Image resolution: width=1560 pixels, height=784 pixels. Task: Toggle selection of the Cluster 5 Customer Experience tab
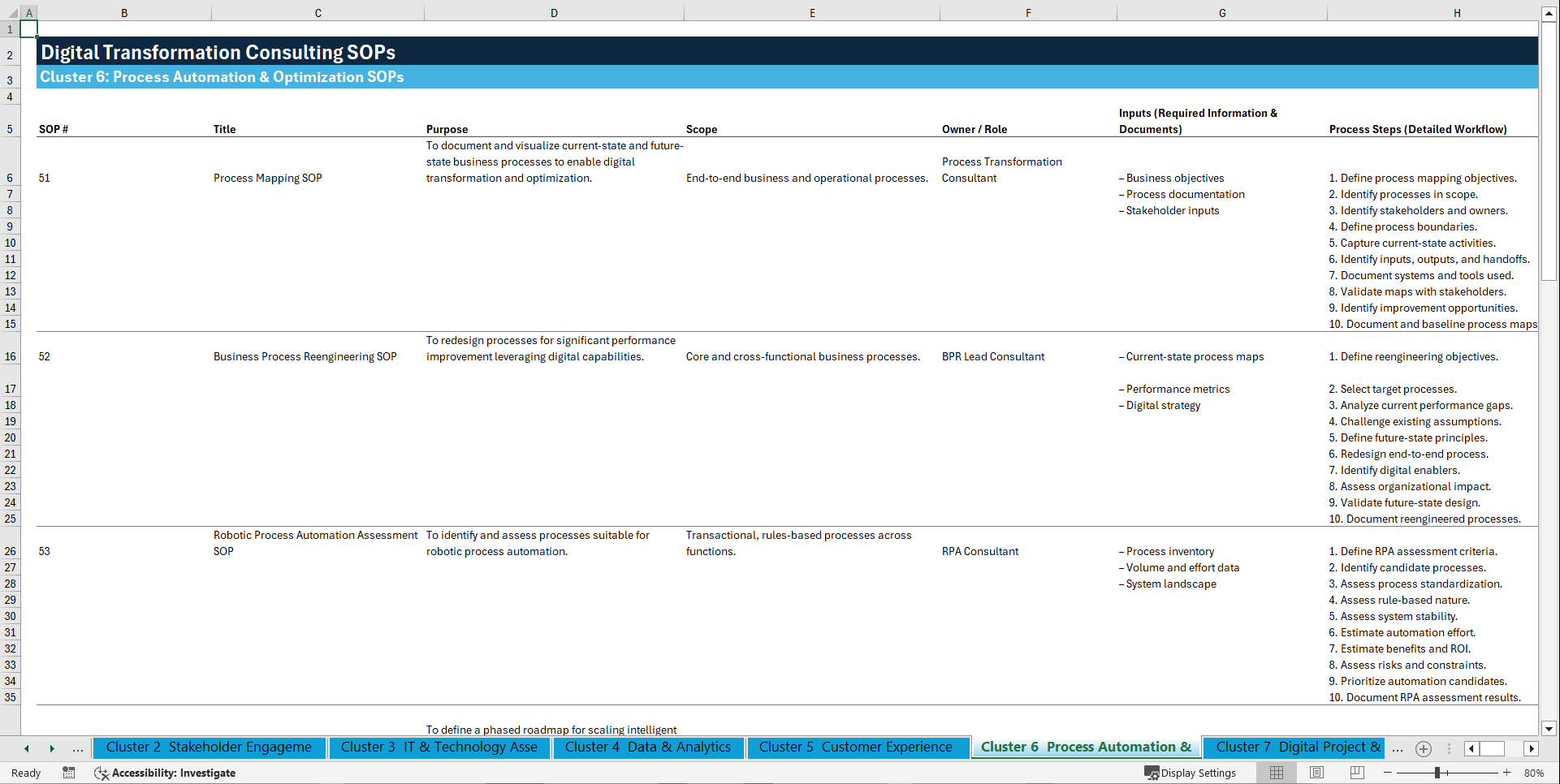point(857,747)
